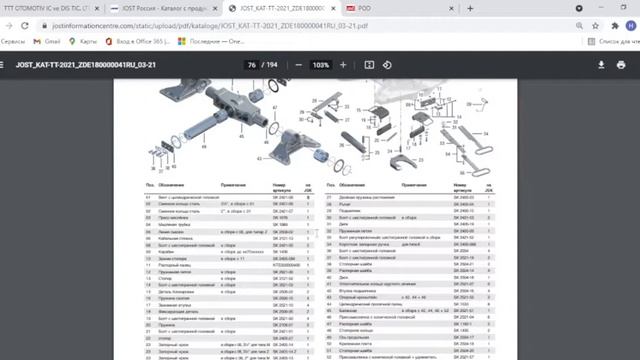Edit the page number field showing 76
The width and height of the screenshot is (640, 360).
pyautogui.click(x=252, y=65)
